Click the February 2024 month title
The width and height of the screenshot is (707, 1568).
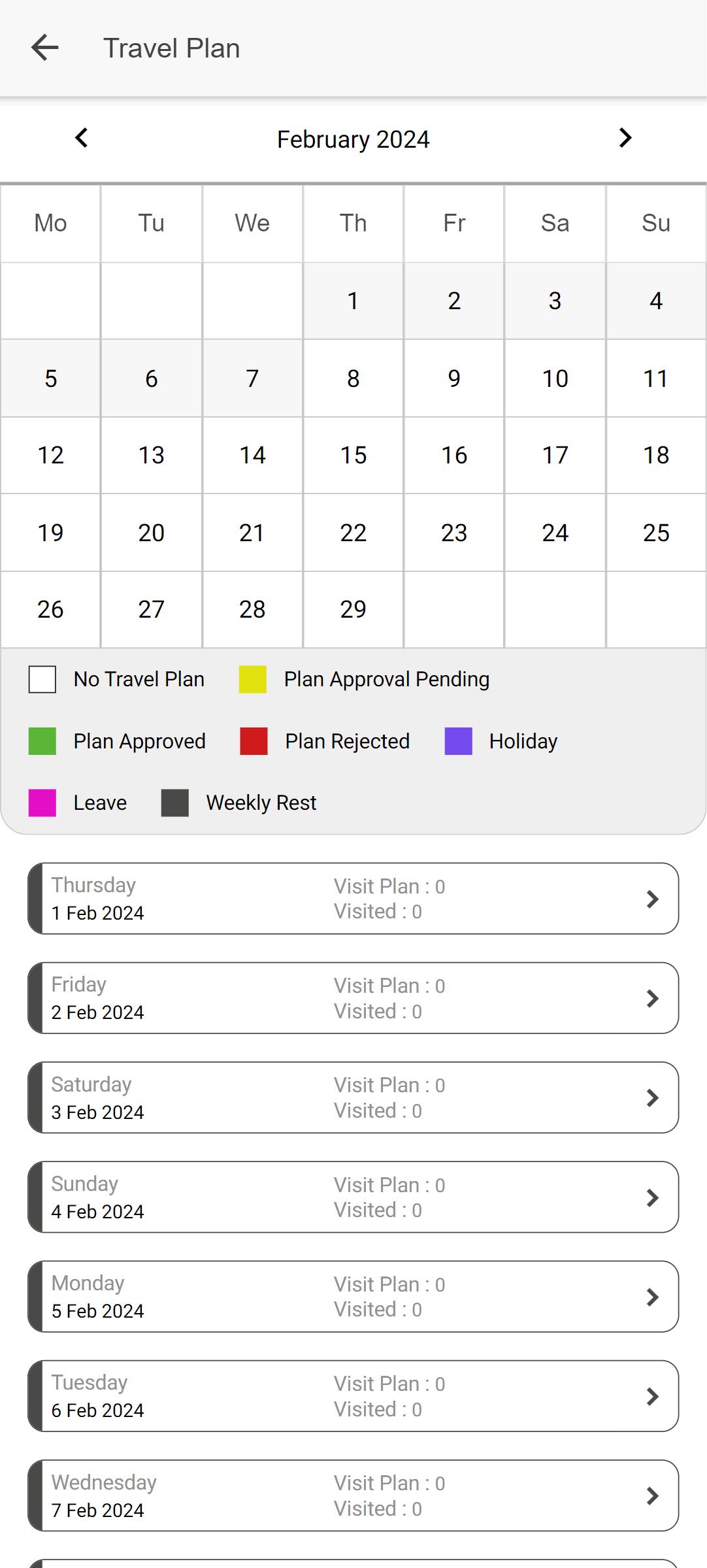pyautogui.click(x=354, y=139)
